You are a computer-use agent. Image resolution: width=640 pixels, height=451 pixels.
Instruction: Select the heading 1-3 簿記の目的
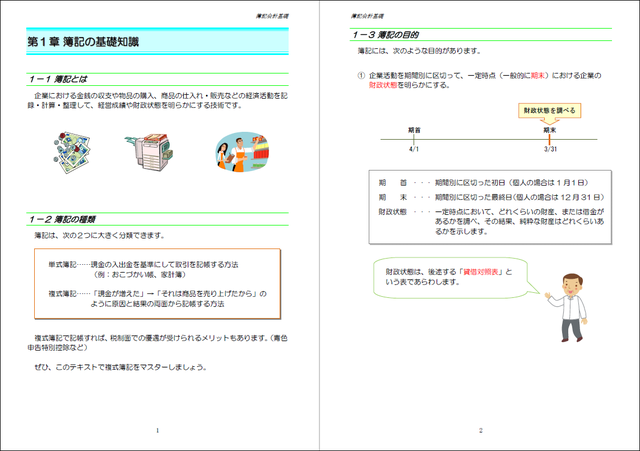tap(385, 35)
